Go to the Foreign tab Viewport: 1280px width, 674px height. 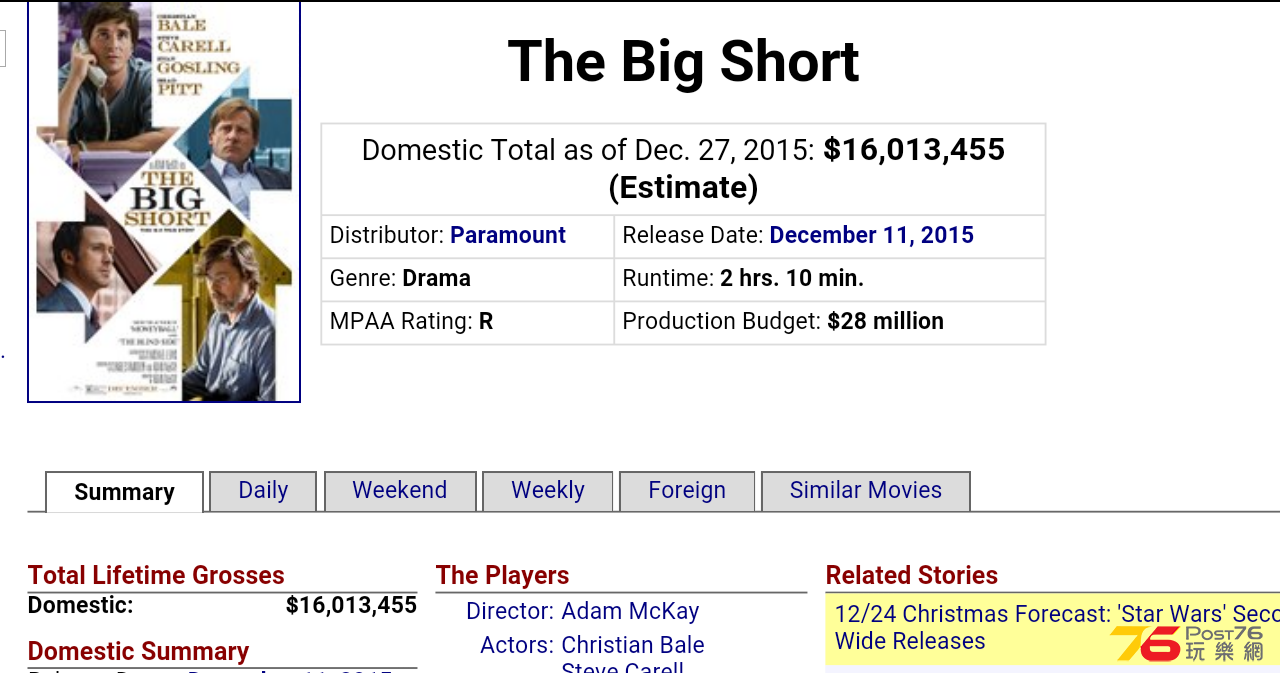tap(687, 491)
